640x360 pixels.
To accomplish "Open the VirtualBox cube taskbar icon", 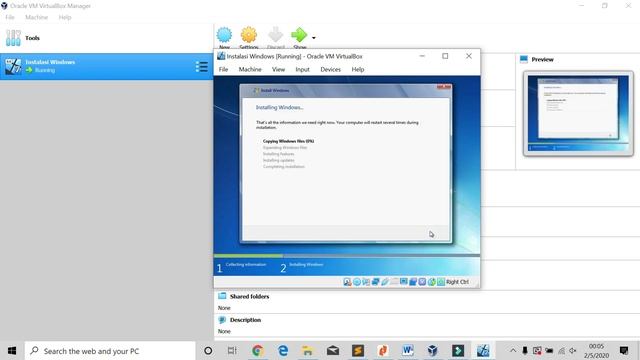I will coord(433,351).
